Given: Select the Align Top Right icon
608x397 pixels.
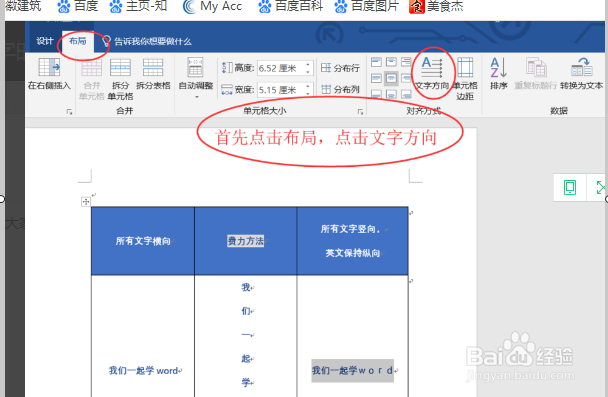Looking at the screenshot, I should (406, 62).
